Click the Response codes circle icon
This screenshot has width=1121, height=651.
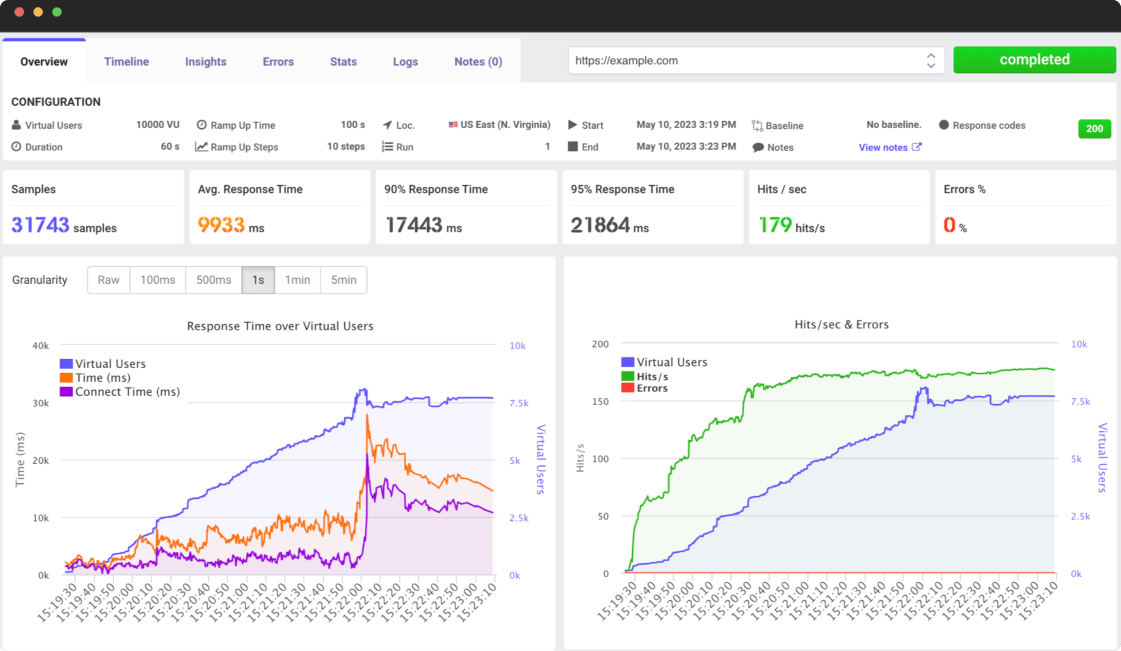click(944, 124)
